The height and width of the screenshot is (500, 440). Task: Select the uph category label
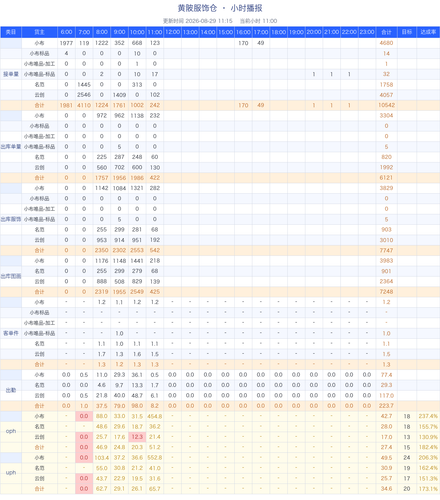pyautogui.click(x=11, y=472)
